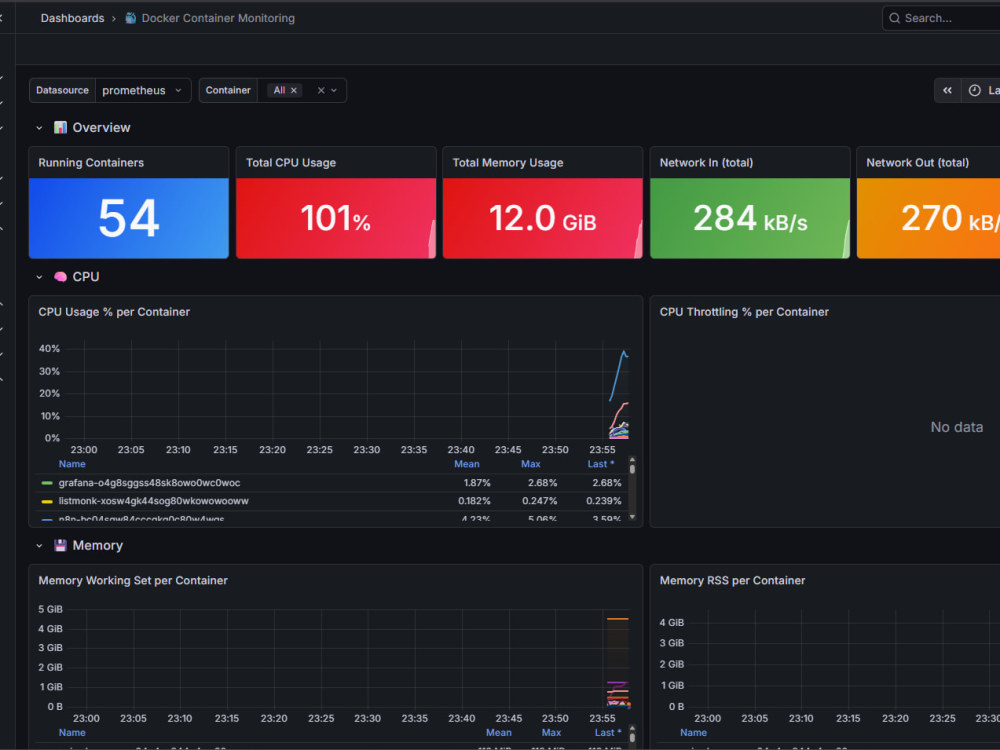Sort CPU legend by Mean column
The width and height of the screenshot is (1000, 750).
click(x=467, y=464)
